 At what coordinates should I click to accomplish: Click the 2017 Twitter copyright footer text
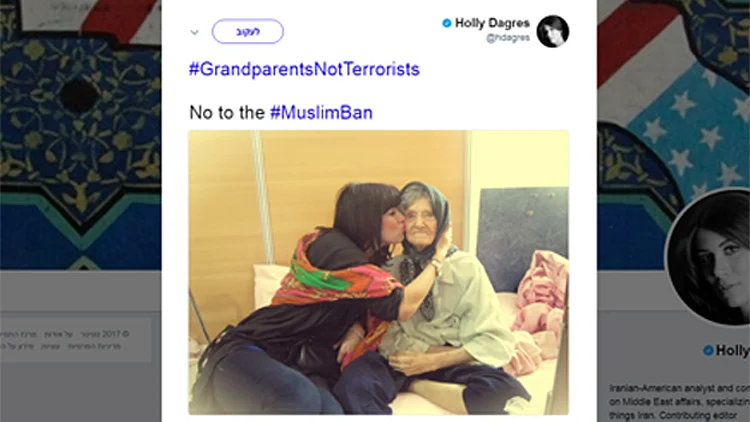pos(105,334)
